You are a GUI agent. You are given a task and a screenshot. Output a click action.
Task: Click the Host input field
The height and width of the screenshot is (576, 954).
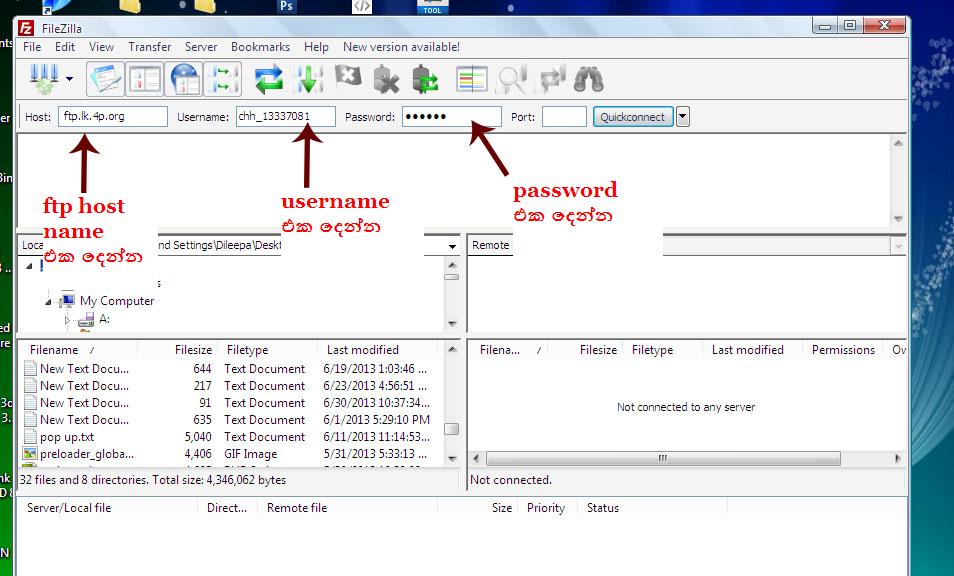[x=113, y=116]
